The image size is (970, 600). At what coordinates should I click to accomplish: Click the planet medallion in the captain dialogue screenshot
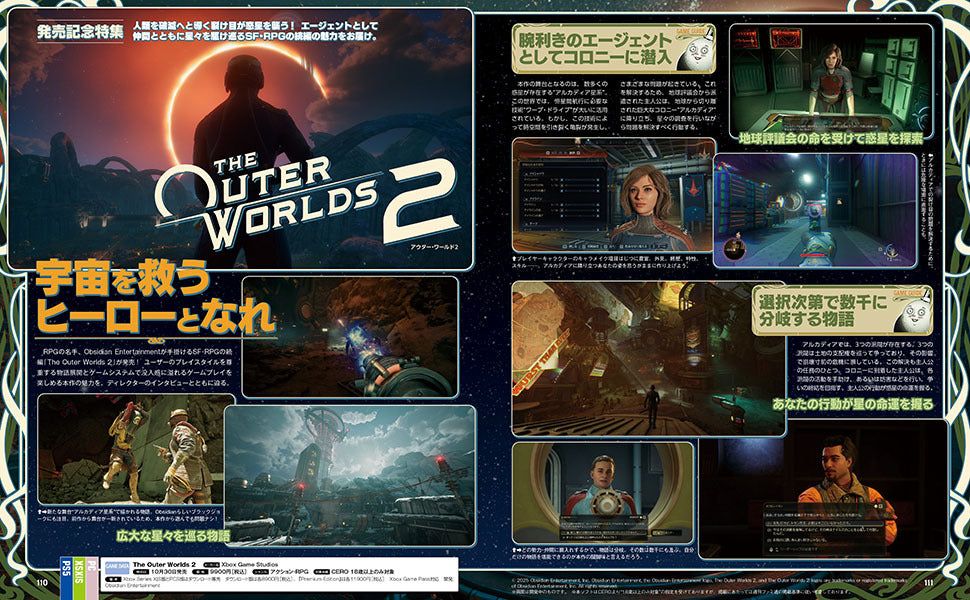608,502
